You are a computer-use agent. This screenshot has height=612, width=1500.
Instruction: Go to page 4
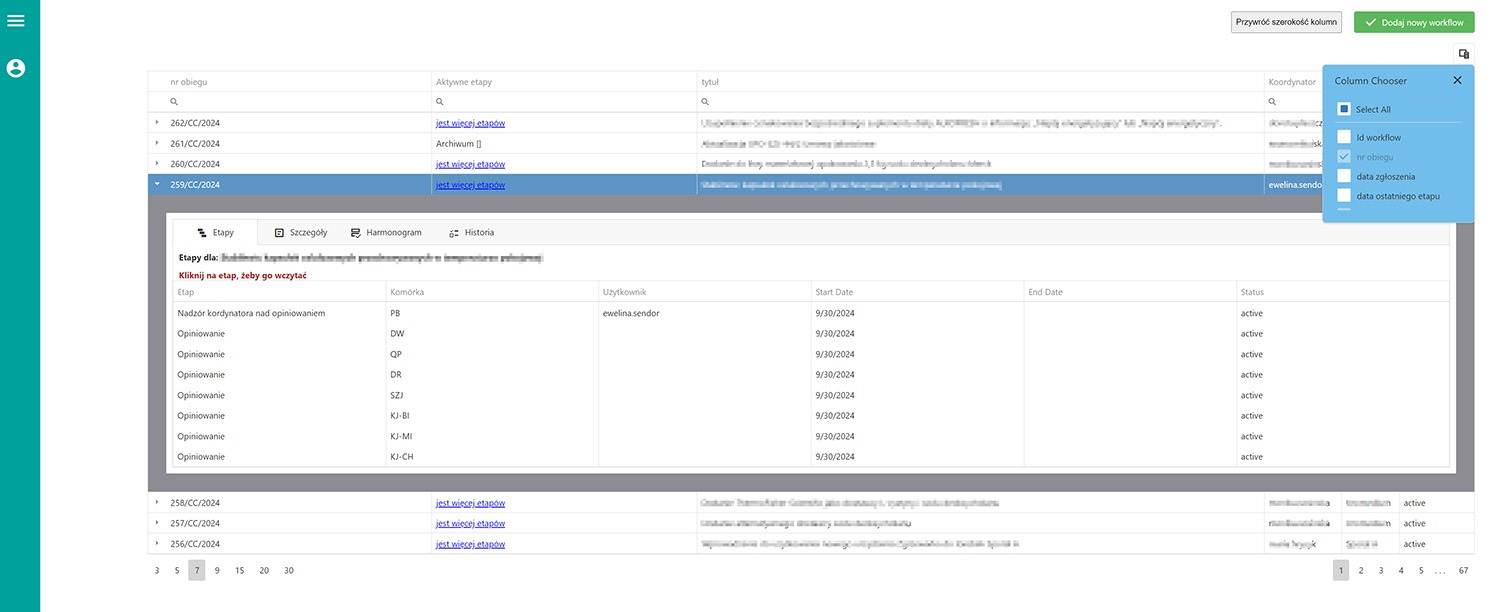point(1401,570)
